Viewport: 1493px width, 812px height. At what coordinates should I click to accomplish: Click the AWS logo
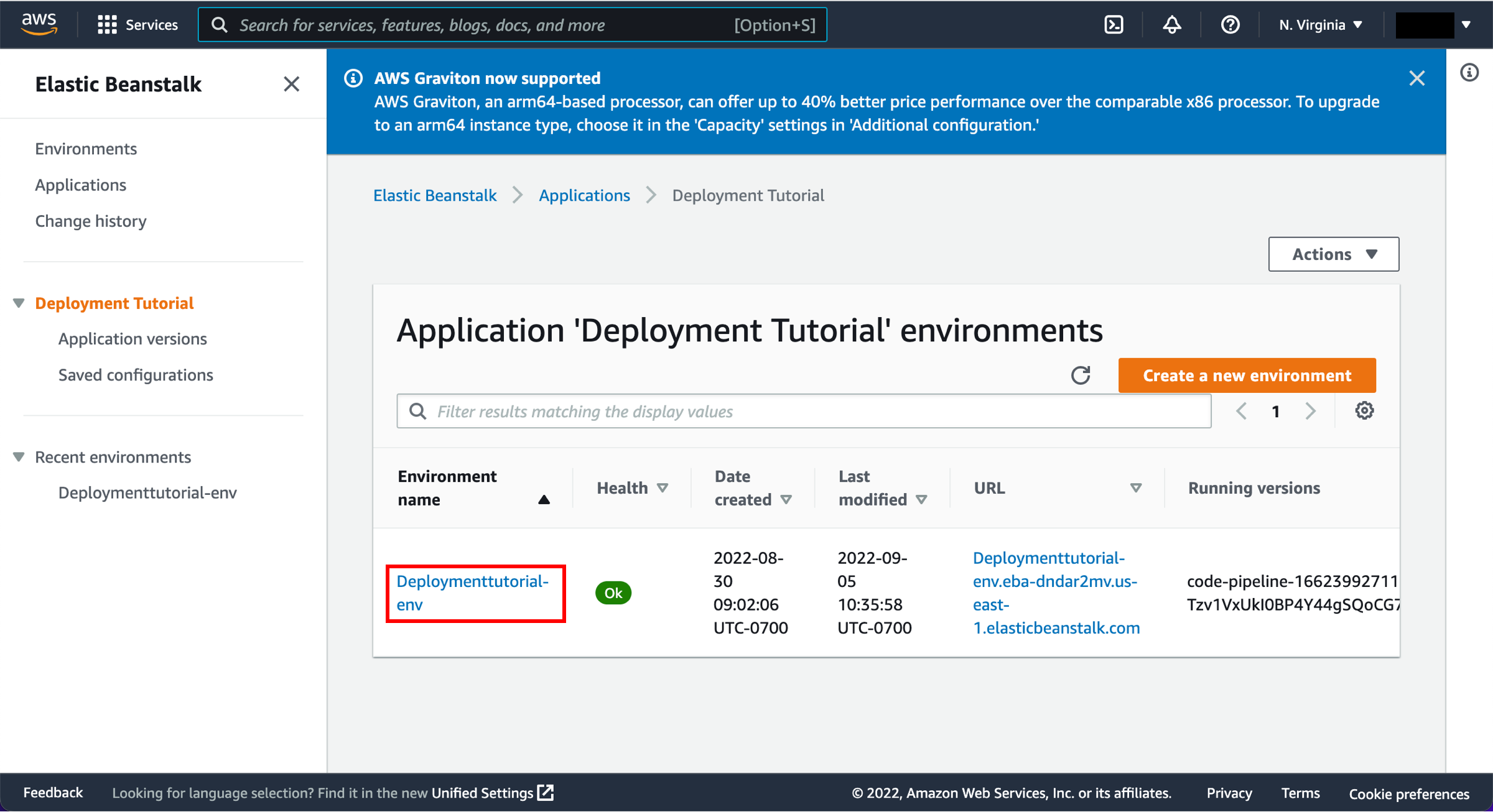point(39,24)
